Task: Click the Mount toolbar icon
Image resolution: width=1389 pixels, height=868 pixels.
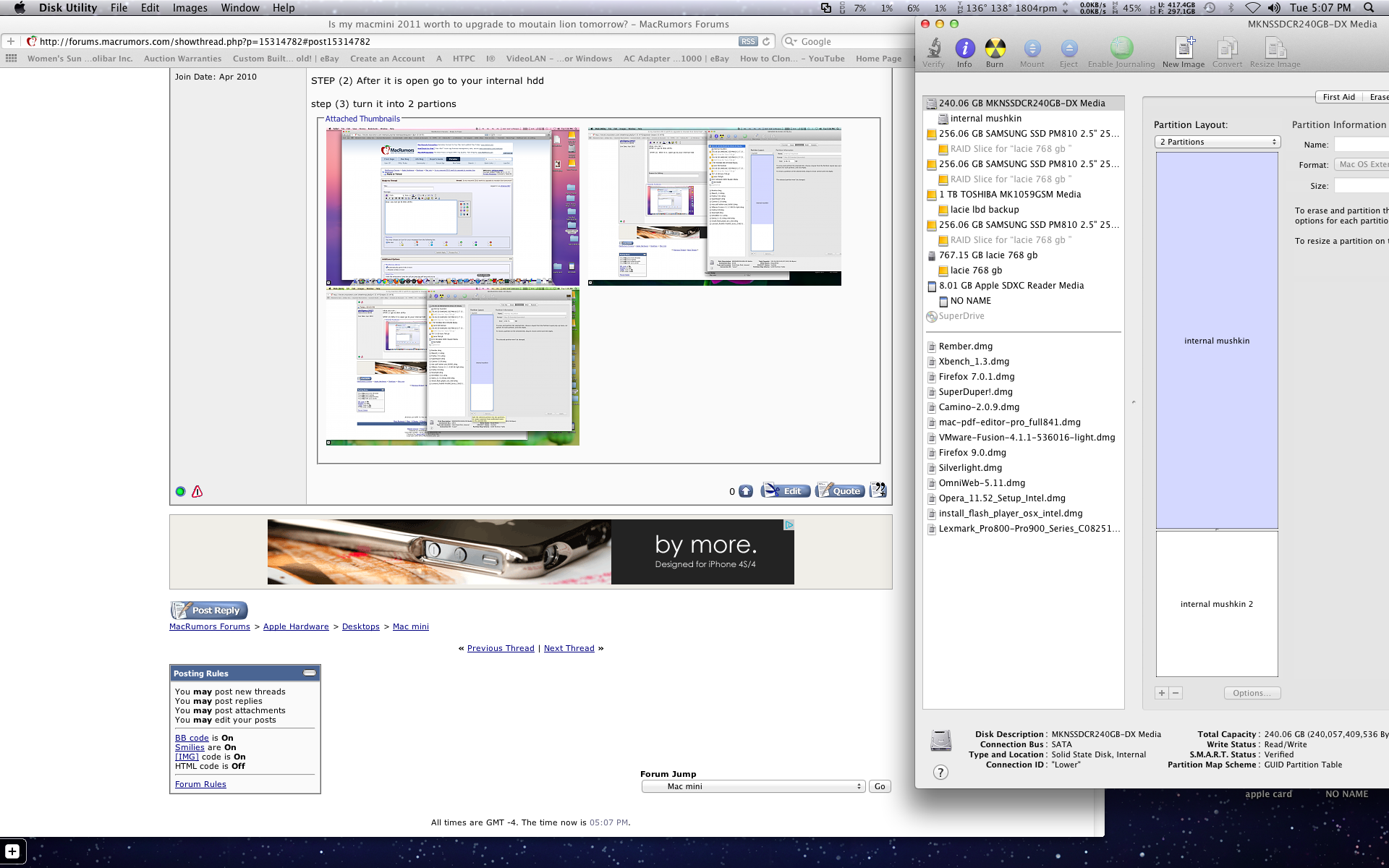Action: click(1032, 52)
